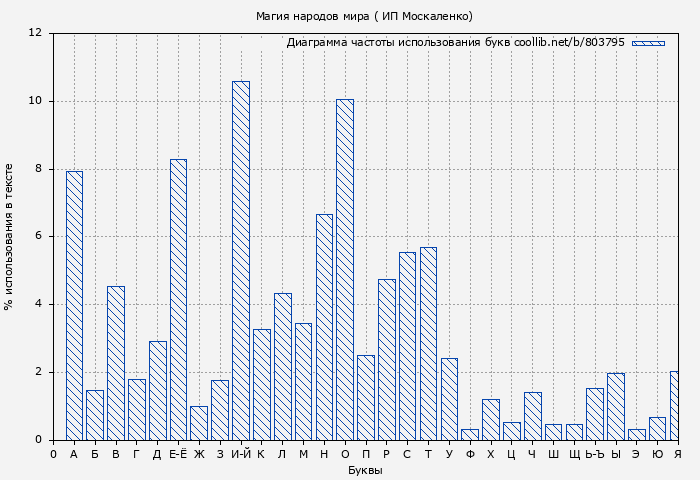Select the bar for letter С
Viewport: 700px width, 480px height.
407,346
